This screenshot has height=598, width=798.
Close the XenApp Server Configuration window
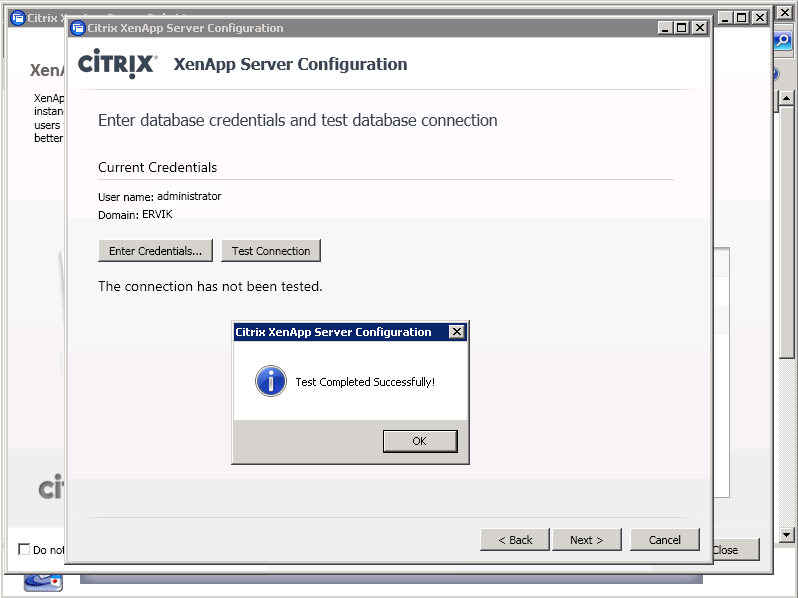tap(700, 28)
